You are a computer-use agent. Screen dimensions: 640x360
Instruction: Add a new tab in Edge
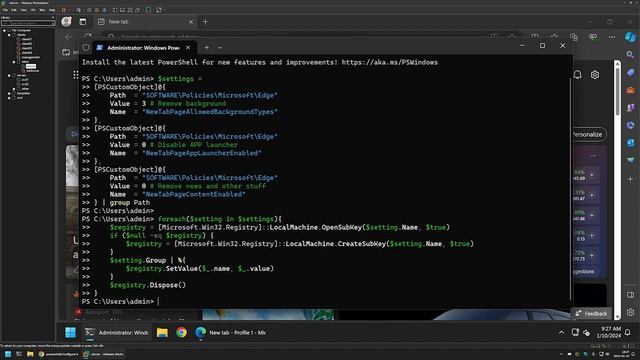(x=205, y=22)
